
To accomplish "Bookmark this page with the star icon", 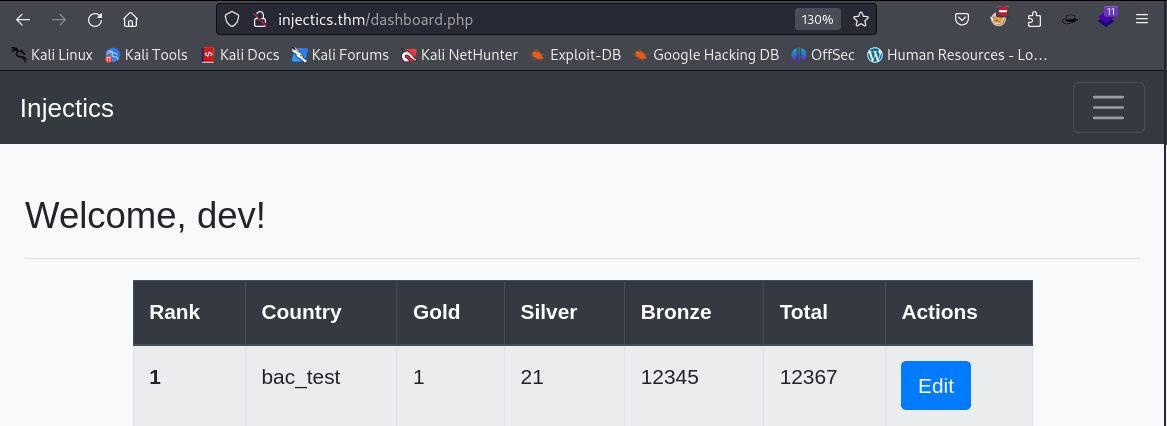I will tap(861, 19).
